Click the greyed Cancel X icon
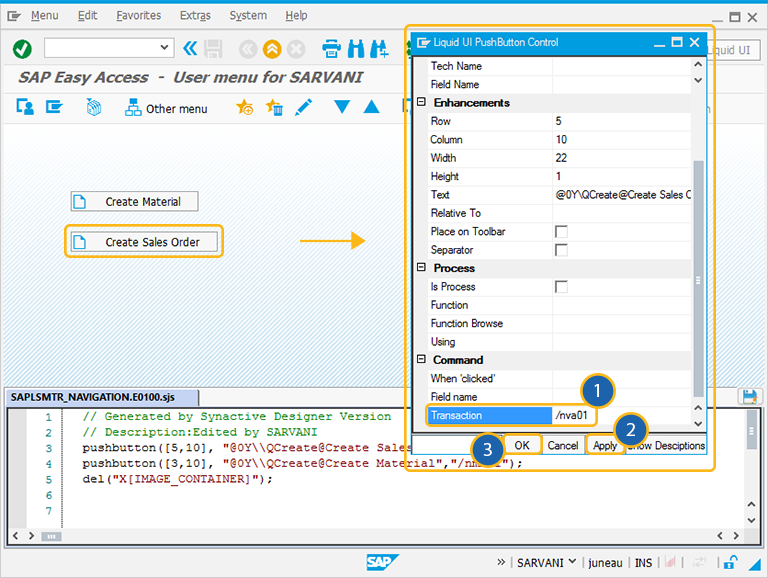The image size is (768, 578). click(296, 48)
